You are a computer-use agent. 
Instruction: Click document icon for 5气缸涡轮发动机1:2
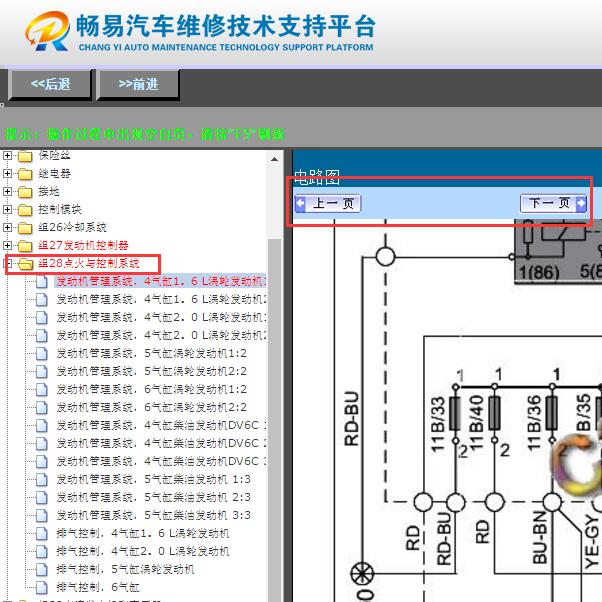pos(41,354)
